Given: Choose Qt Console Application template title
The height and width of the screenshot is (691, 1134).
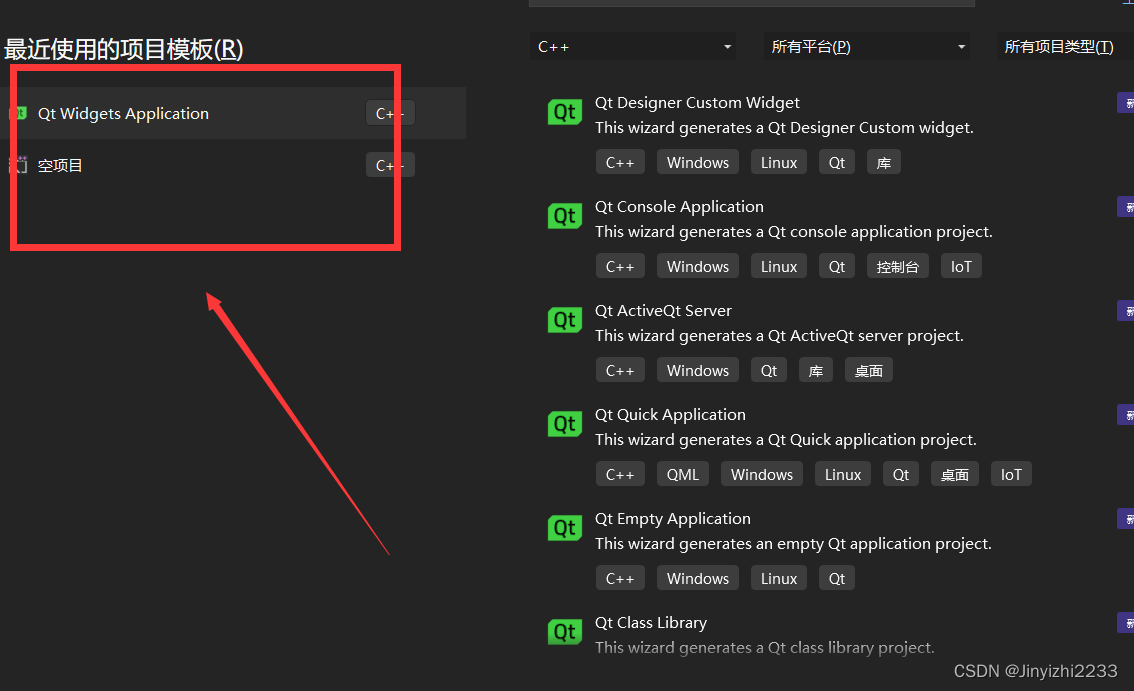Looking at the screenshot, I should pos(679,207).
